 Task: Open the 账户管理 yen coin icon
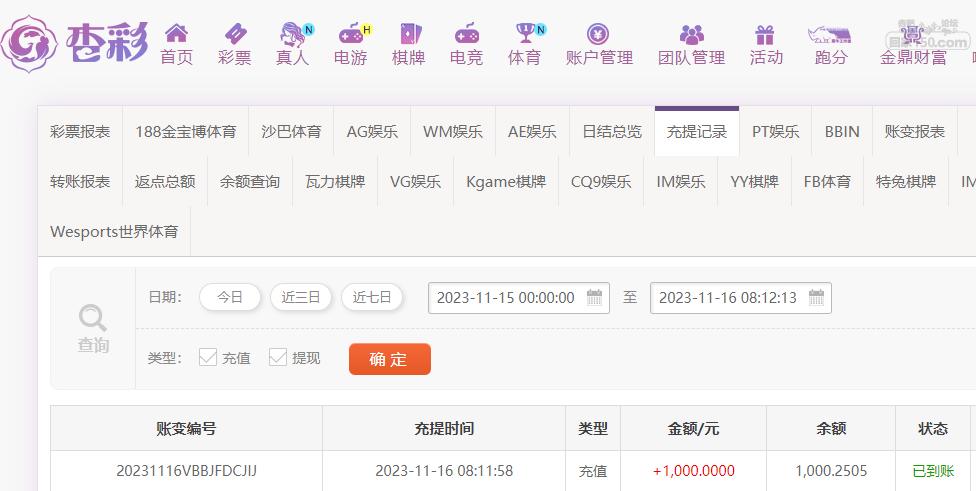click(598, 34)
